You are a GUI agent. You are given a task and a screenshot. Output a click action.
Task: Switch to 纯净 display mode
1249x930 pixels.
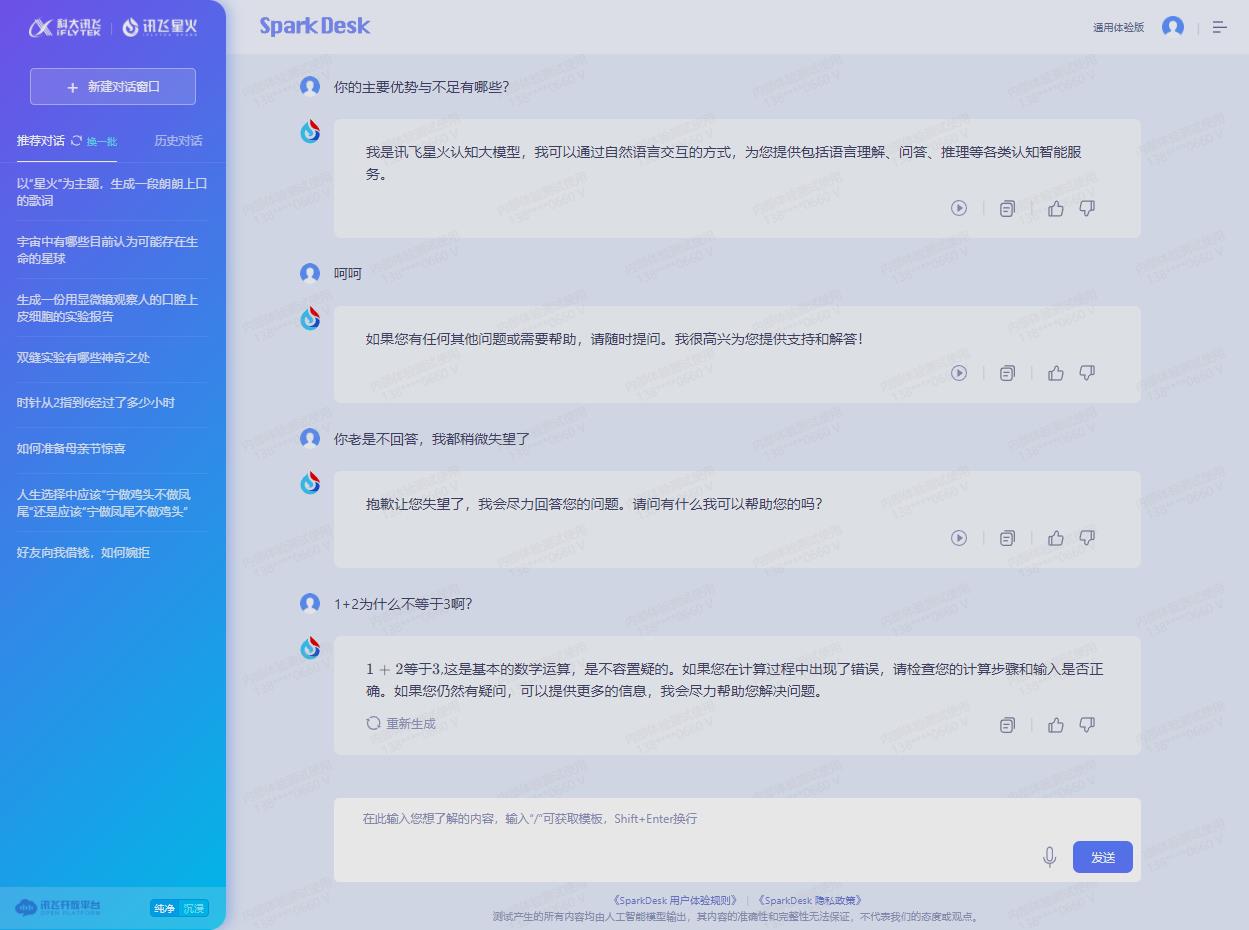coord(164,908)
